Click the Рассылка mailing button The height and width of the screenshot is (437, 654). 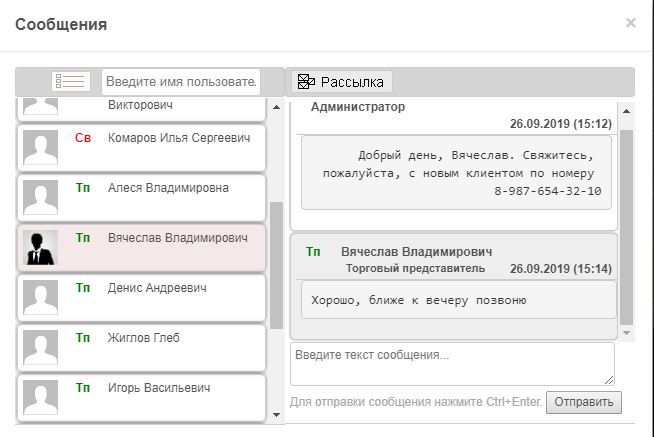point(340,82)
